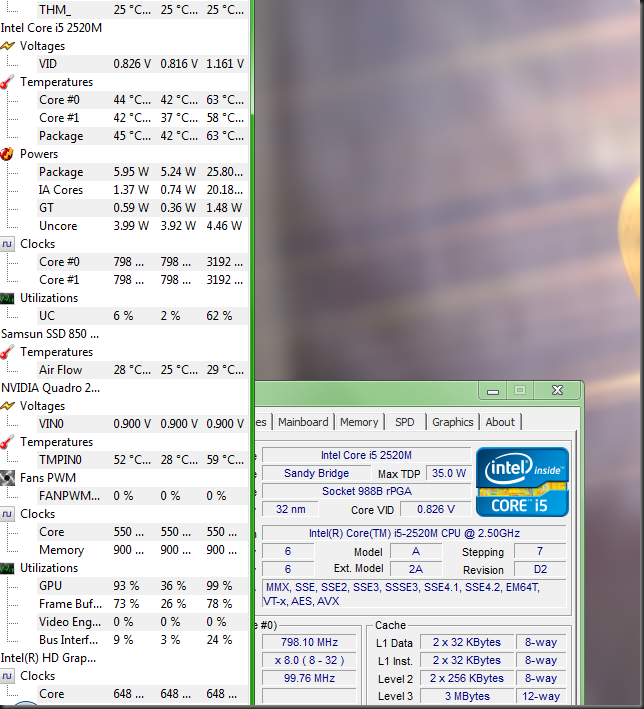Switch to the Memory tab in CPU-Z

click(x=359, y=422)
